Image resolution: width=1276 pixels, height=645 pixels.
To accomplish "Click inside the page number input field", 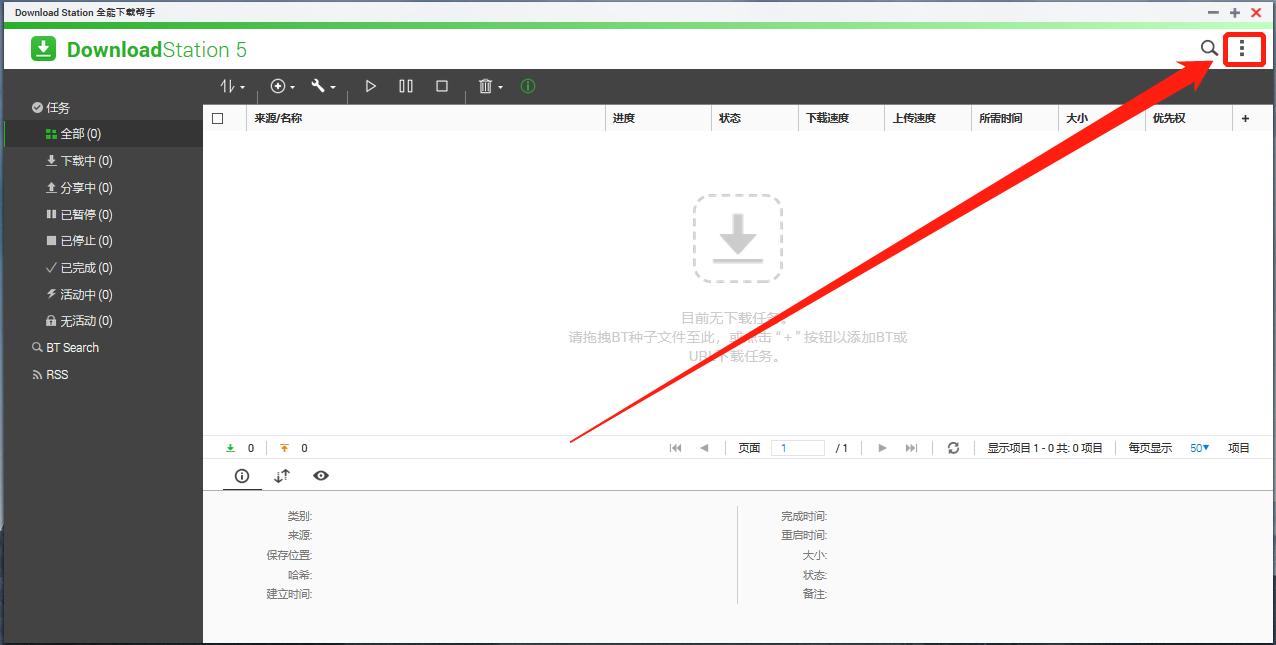I will click(x=797, y=447).
